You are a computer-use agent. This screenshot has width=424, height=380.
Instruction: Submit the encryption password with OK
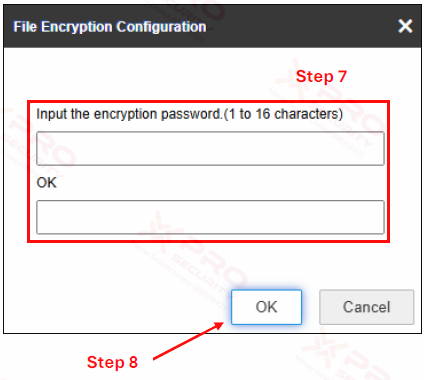tap(266, 307)
